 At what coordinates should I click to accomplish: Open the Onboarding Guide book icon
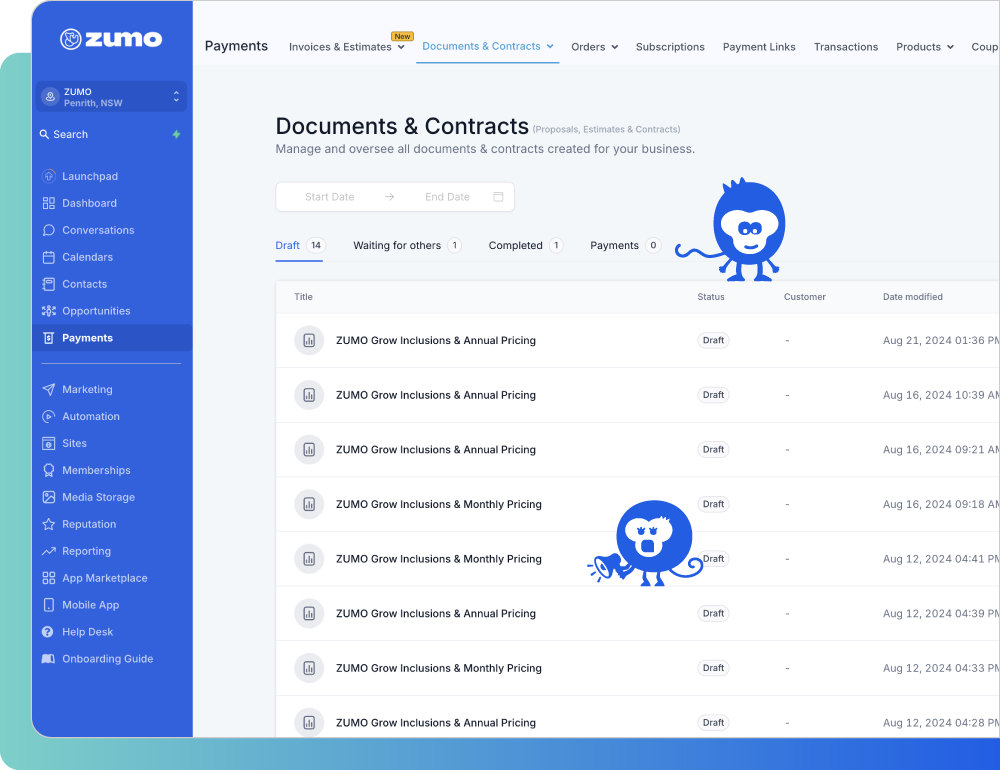[48, 659]
